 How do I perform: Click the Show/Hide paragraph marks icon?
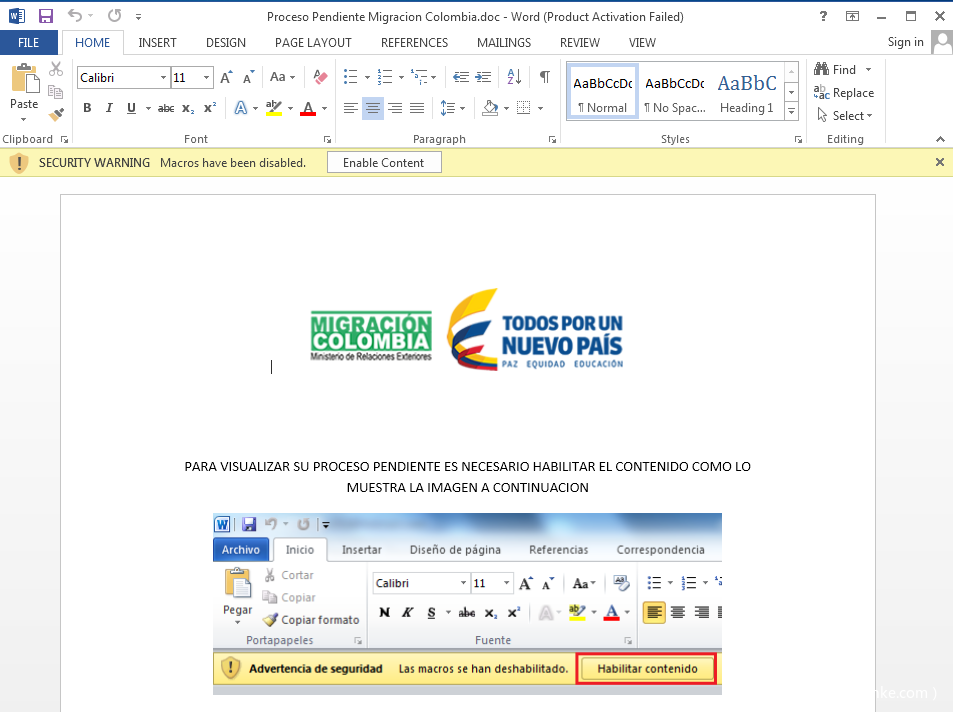[544, 77]
